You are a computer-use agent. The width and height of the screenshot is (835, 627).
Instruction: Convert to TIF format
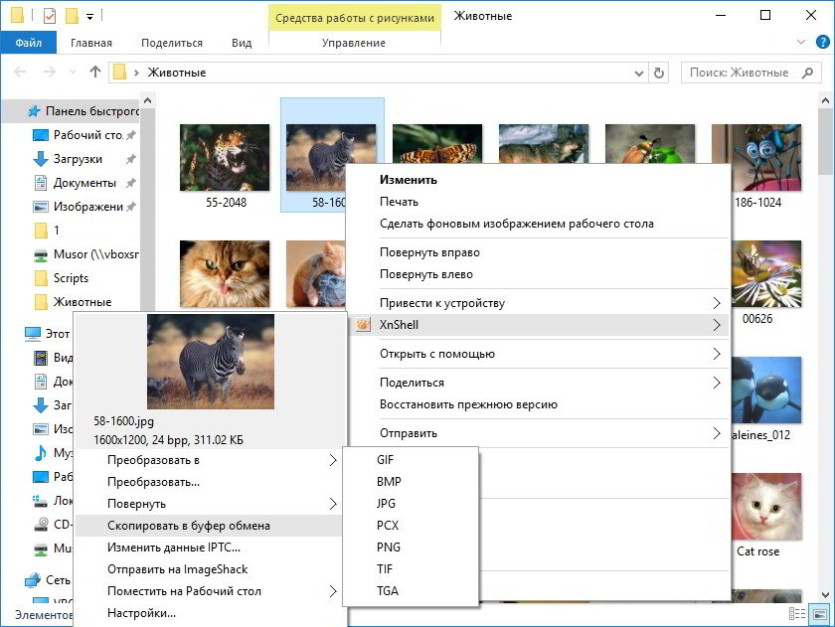tap(384, 569)
